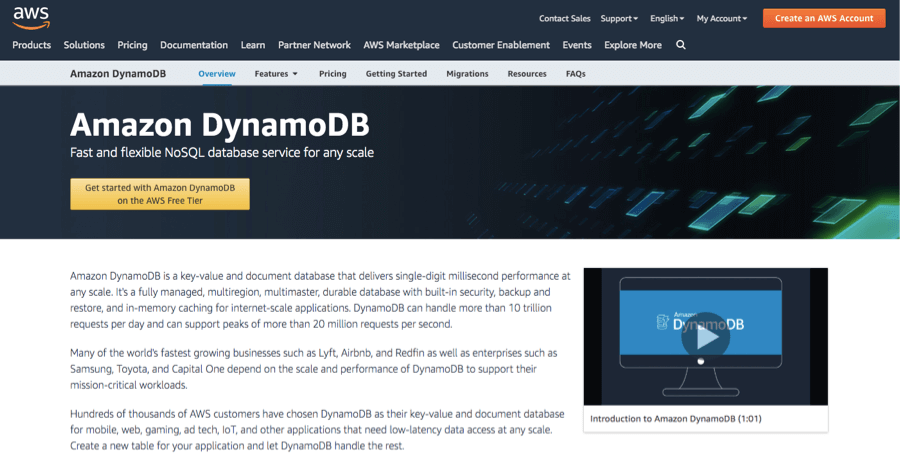Open the English language dropdown
Screen dimensions: 900x461
[667, 18]
